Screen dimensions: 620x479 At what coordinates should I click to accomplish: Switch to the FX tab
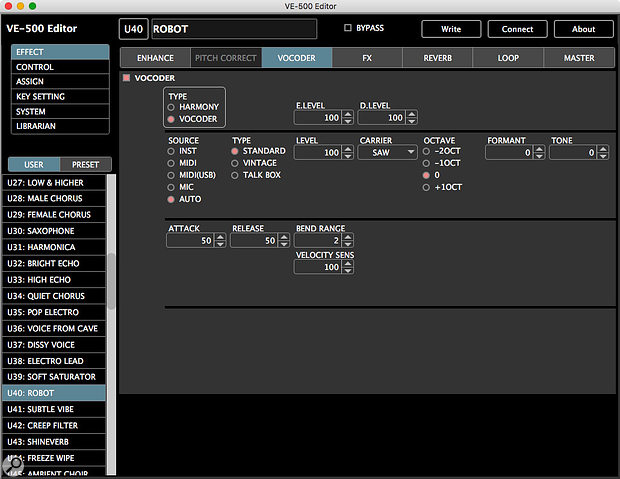(x=367, y=58)
